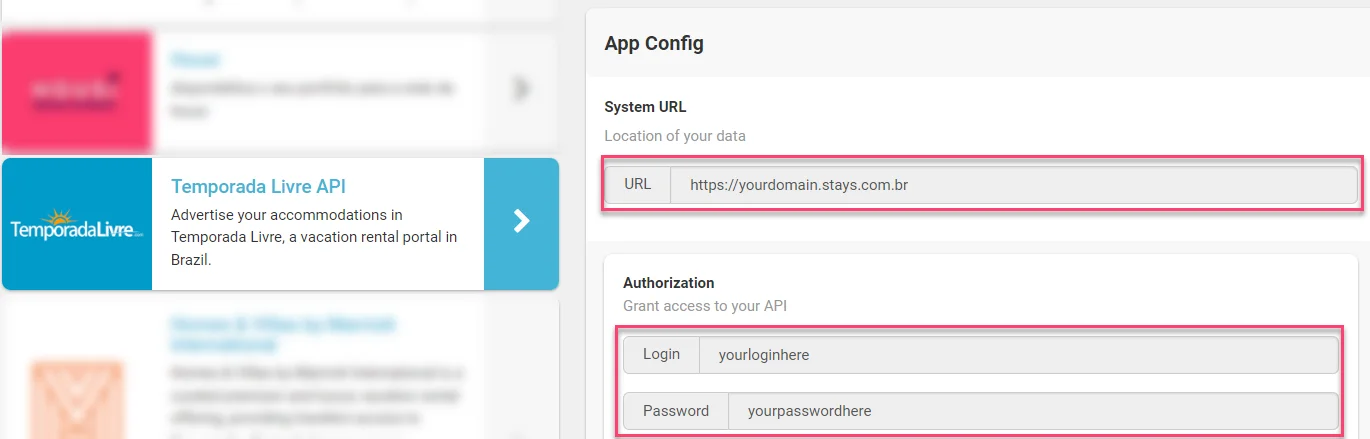Image resolution: width=1370 pixels, height=439 pixels.
Task: Select the Temporada Livre API title
Action: pos(258,187)
